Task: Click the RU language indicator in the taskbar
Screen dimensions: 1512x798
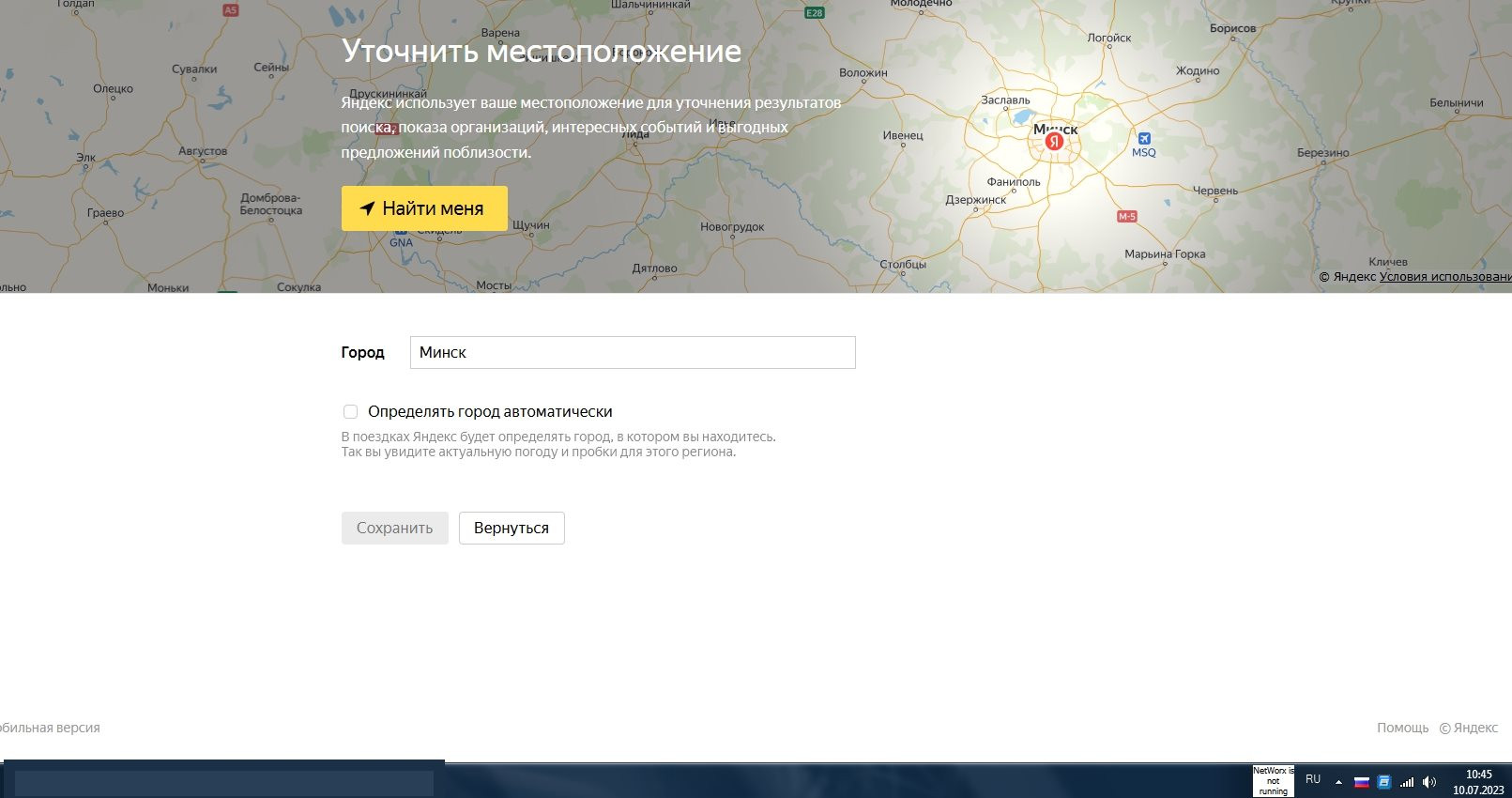Action: point(1313,779)
